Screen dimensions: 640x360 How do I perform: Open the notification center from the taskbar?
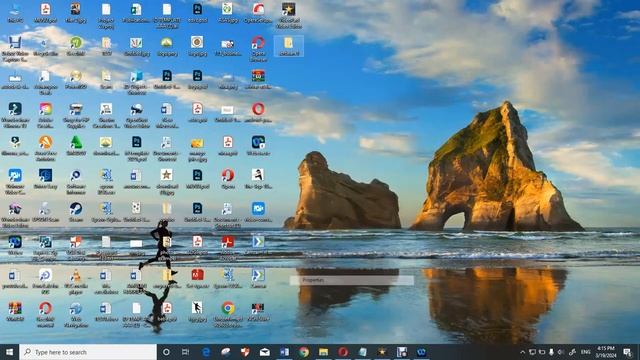627,352
